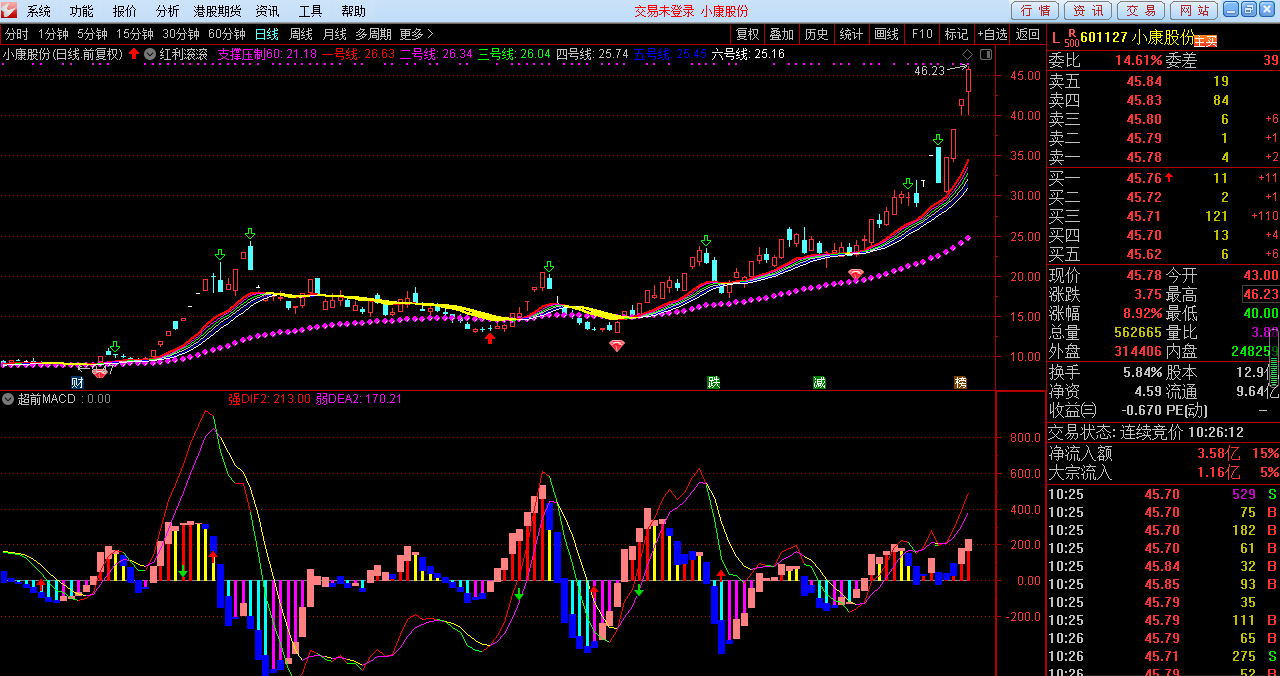The width and height of the screenshot is (1280, 676).
Task: Click the red up arrow signal near 13.00
Action: point(490,338)
